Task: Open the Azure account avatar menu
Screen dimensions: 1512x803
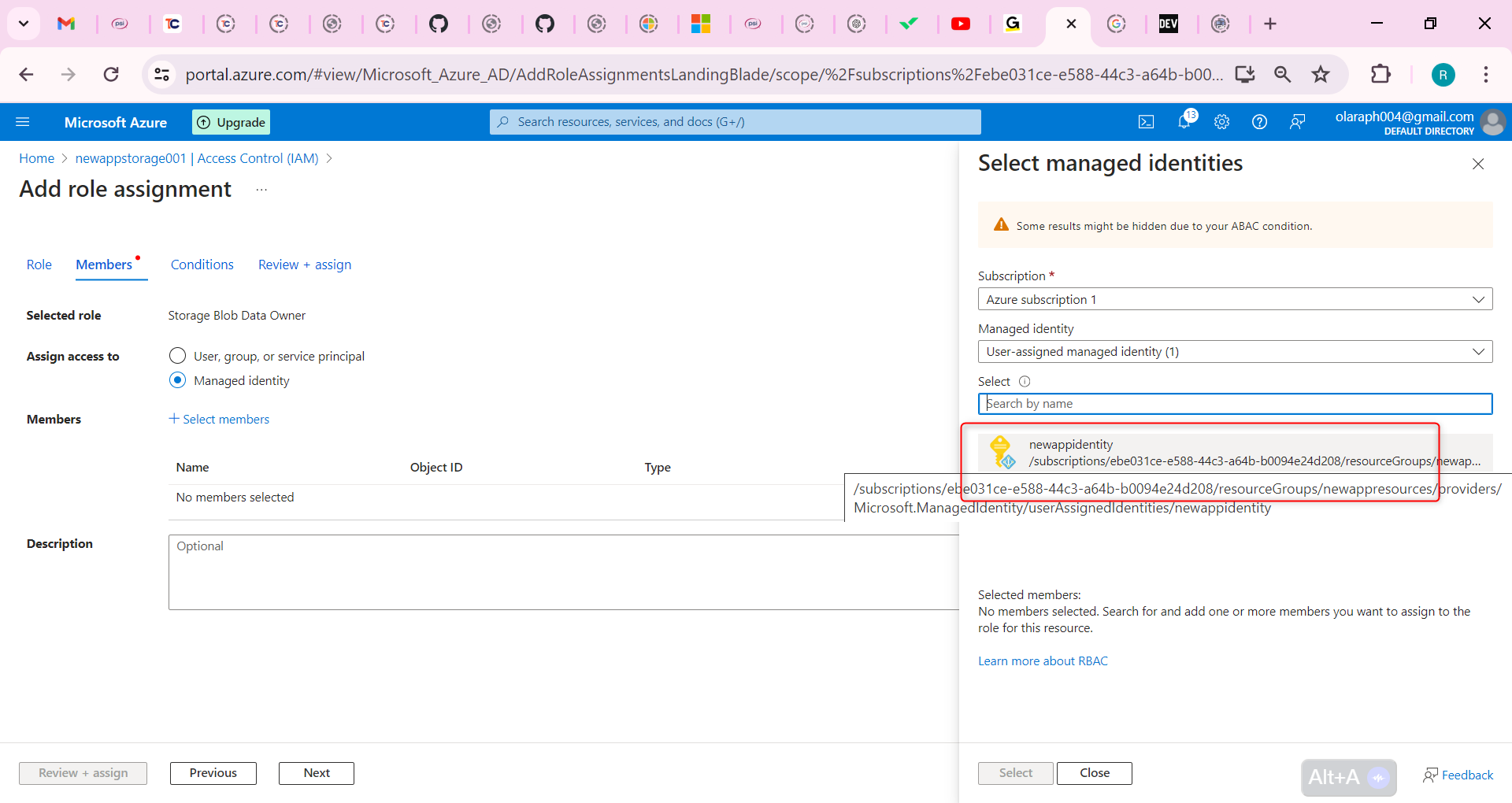Action: point(1492,122)
